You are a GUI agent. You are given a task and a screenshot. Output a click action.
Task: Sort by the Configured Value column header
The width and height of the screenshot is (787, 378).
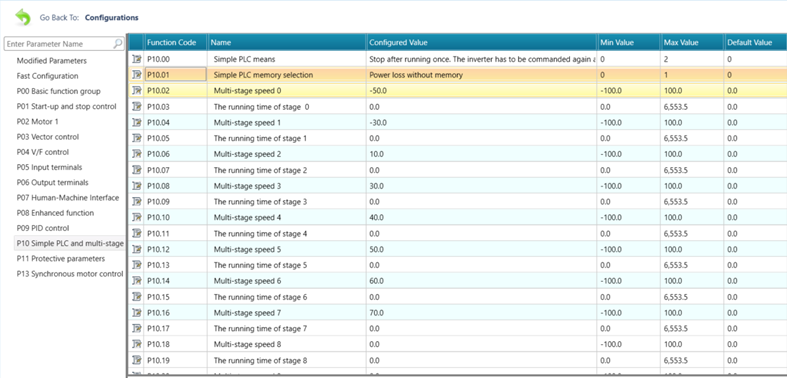(482, 43)
